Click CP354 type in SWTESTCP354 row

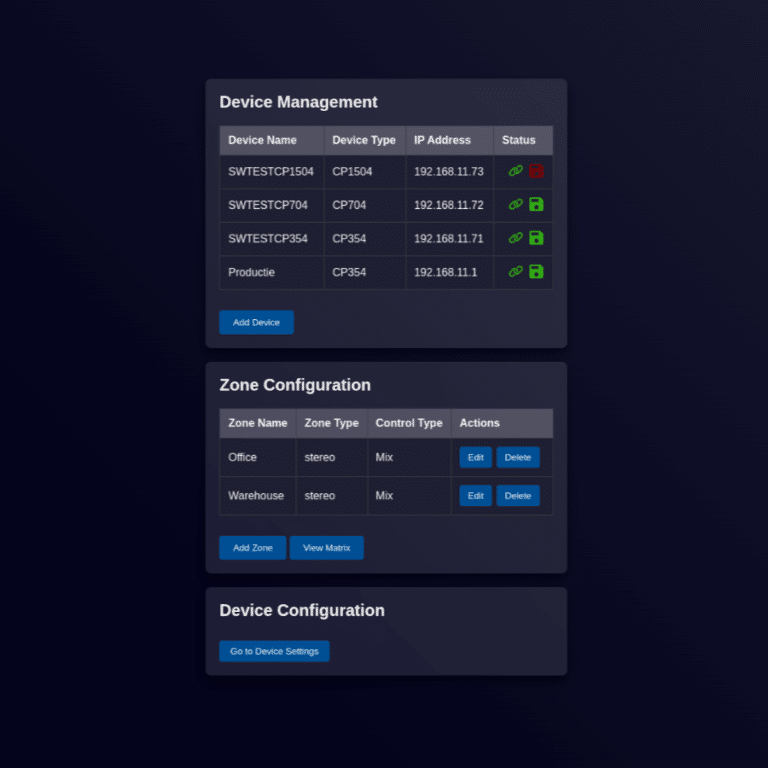(349, 239)
